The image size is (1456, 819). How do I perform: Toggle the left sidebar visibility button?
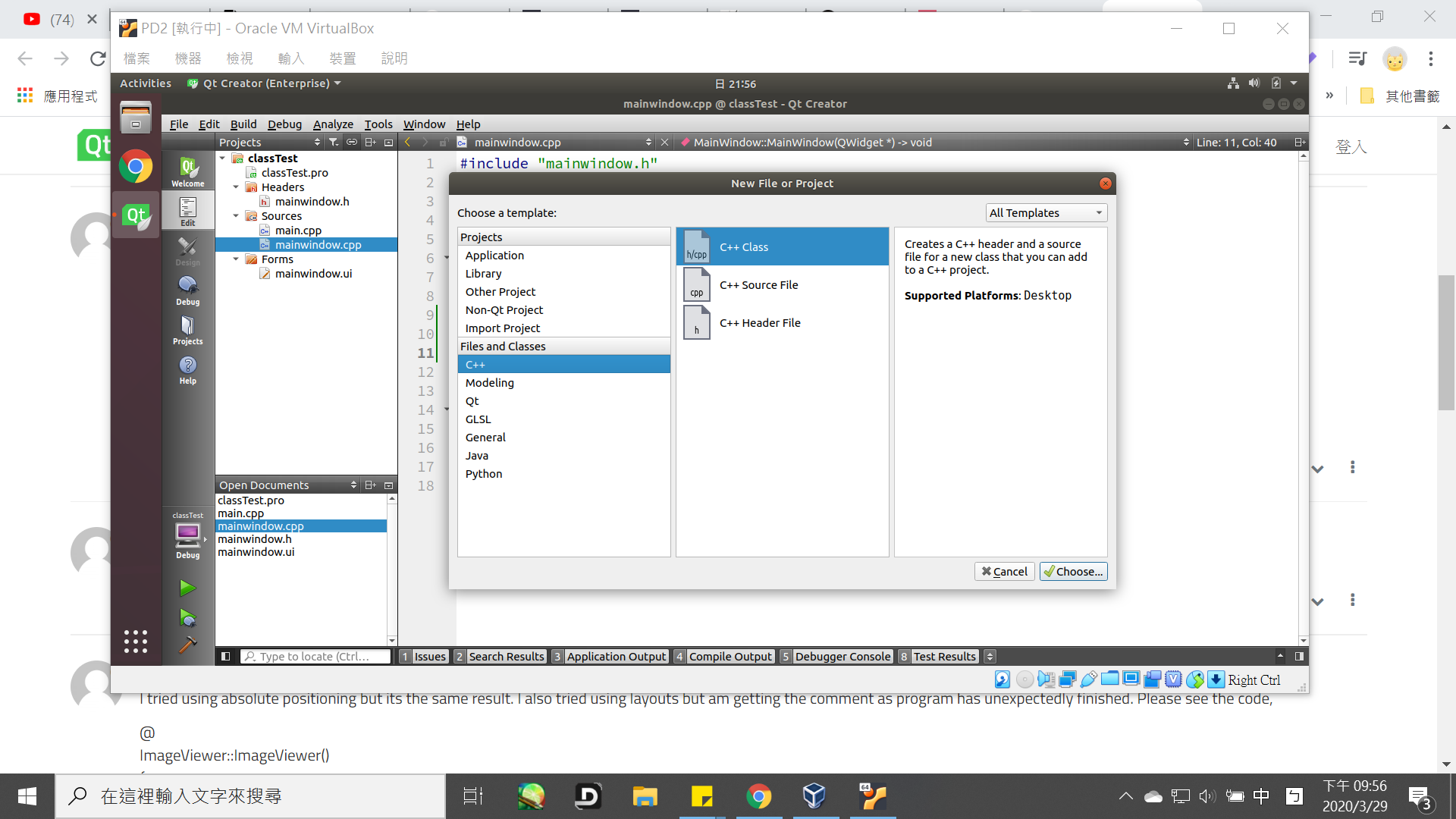tap(225, 657)
